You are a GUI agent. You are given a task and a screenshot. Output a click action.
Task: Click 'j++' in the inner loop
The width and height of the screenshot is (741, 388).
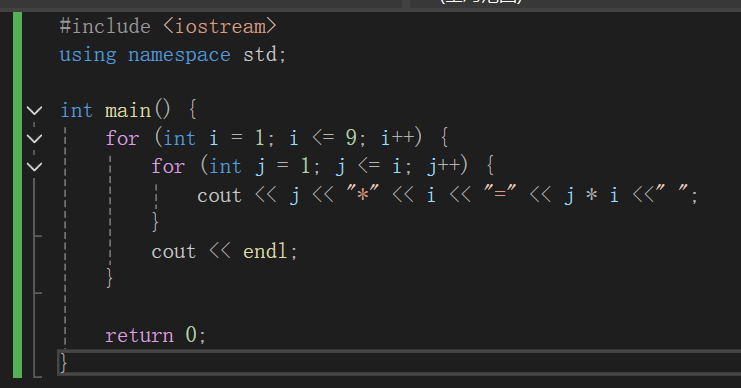443,166
